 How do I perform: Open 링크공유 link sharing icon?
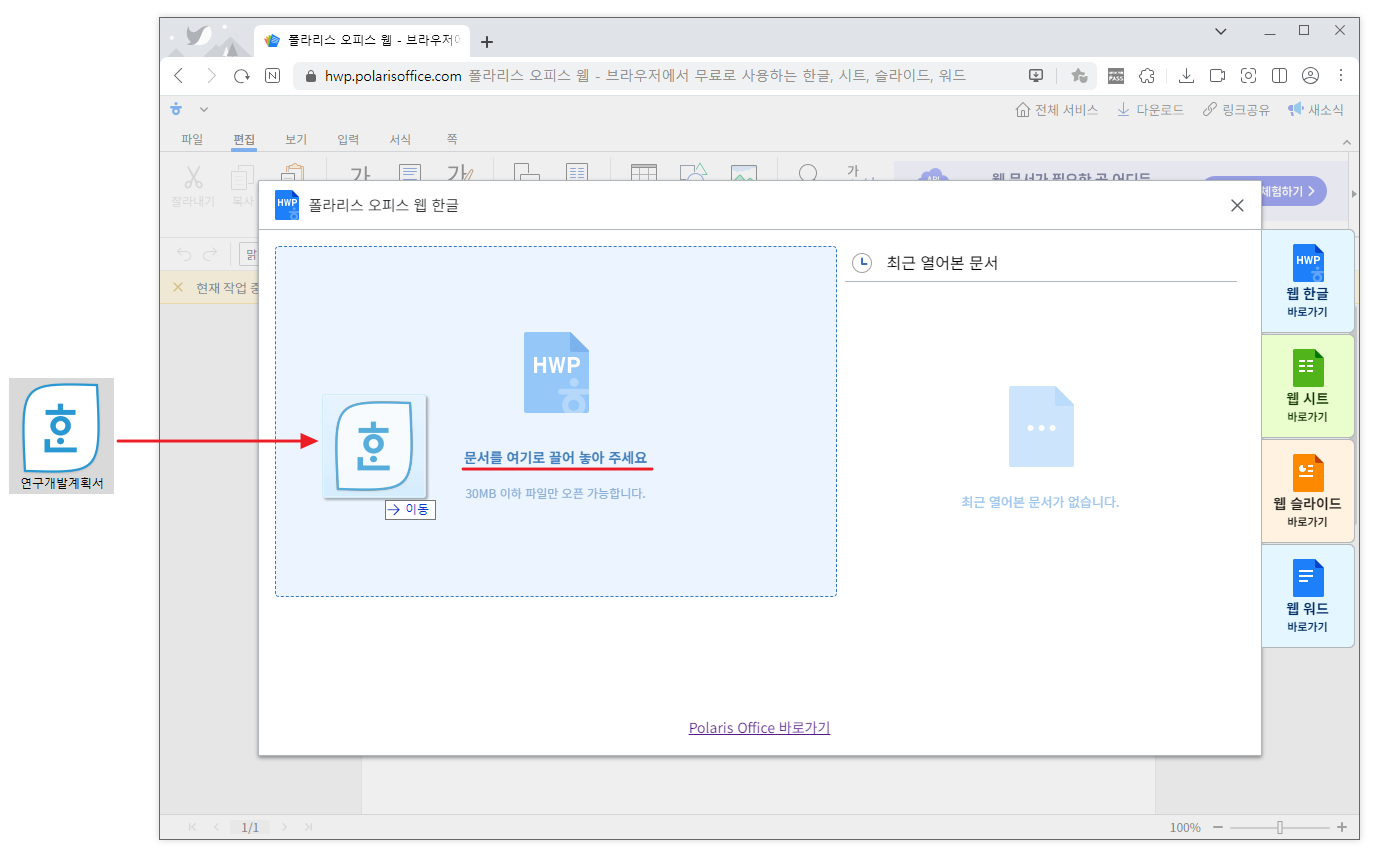click(x=1212, y=110)
